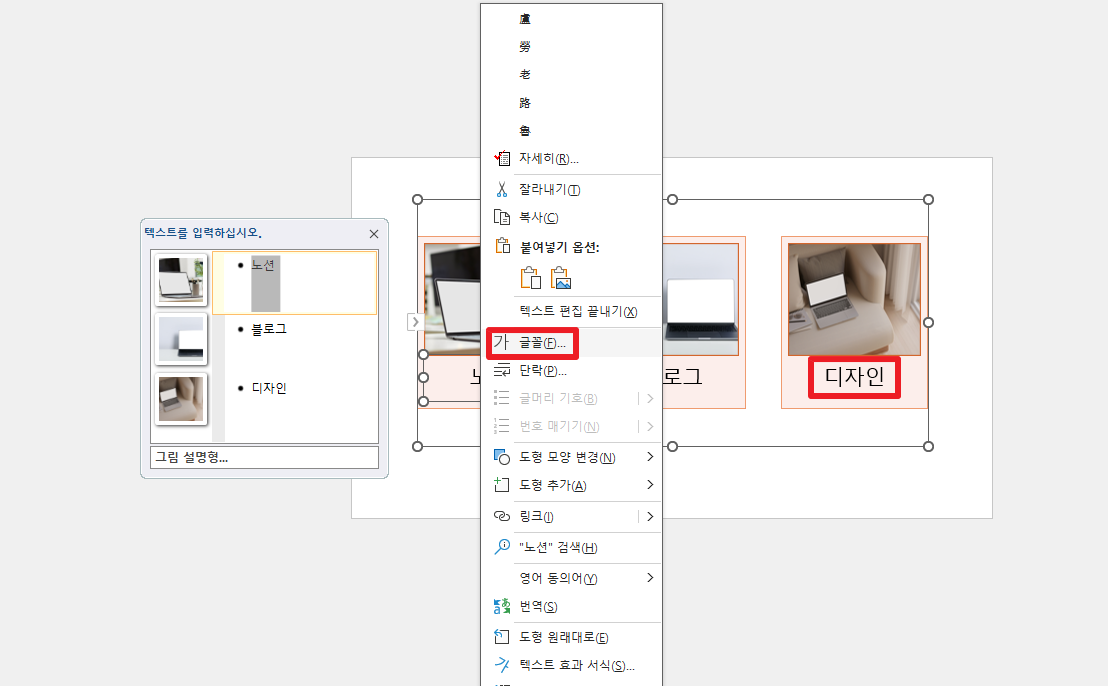Image resolution: width=1108 pixels, height=686 pixels.
Task: Choose the first paste option icon
Action: tap(531, 277)
